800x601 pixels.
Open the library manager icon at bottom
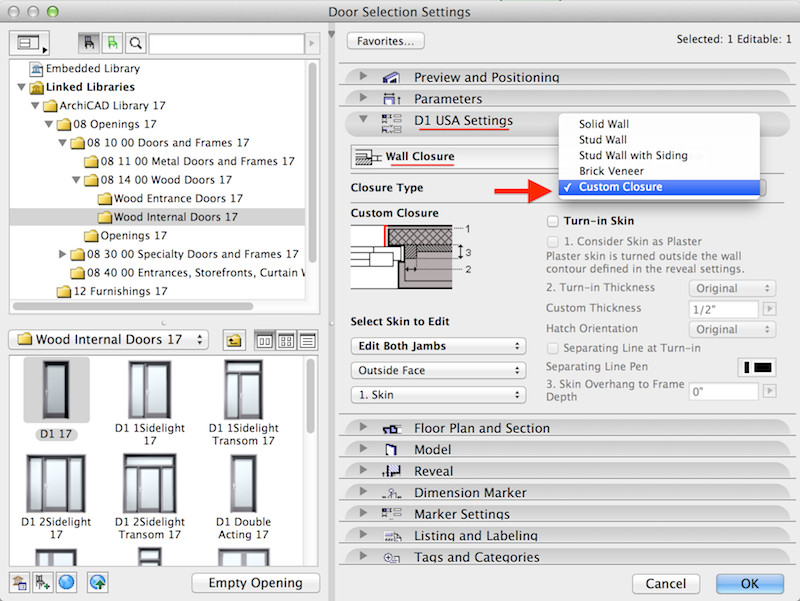pos(19,582)
